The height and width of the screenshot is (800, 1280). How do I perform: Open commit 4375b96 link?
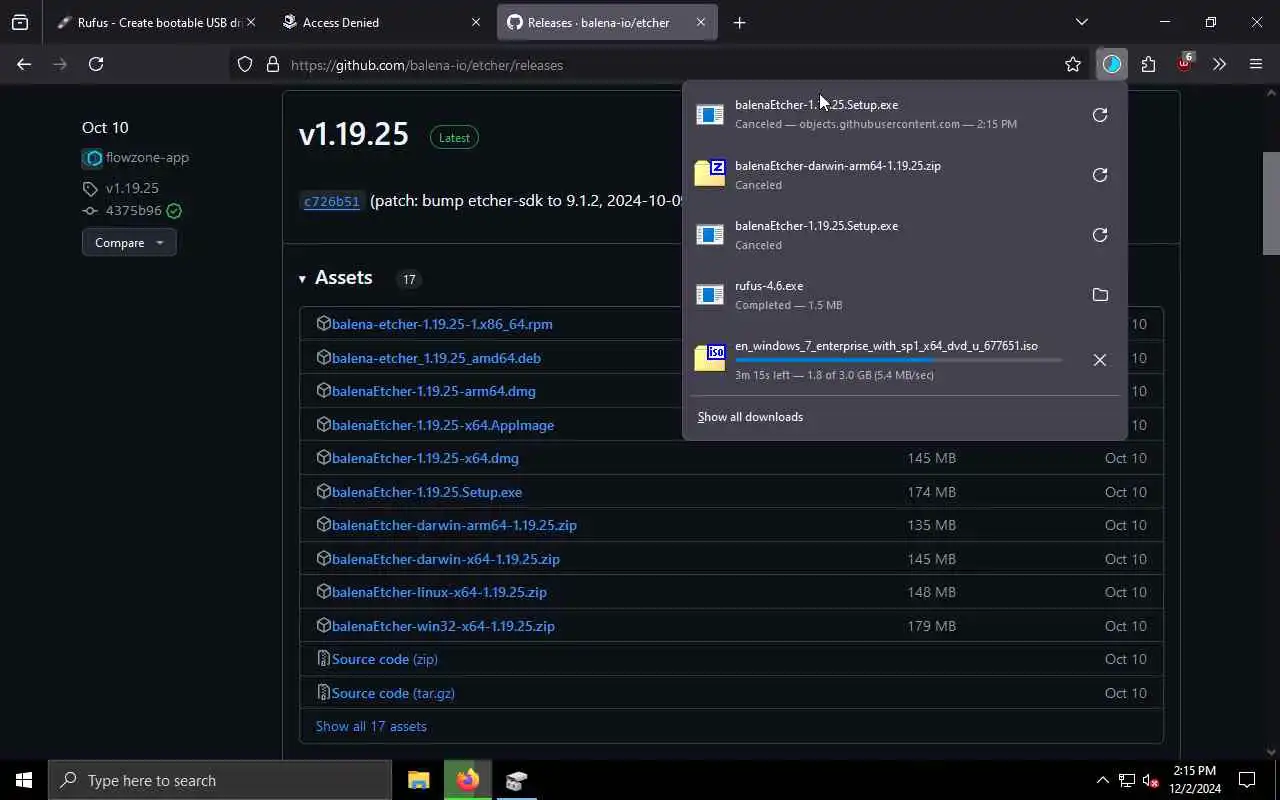[x=133, y=211]
